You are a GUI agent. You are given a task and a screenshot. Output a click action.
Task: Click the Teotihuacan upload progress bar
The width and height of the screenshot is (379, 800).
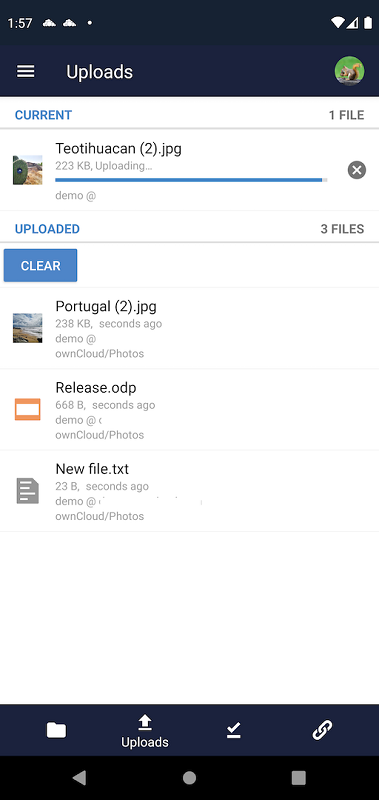coord(191,180)
